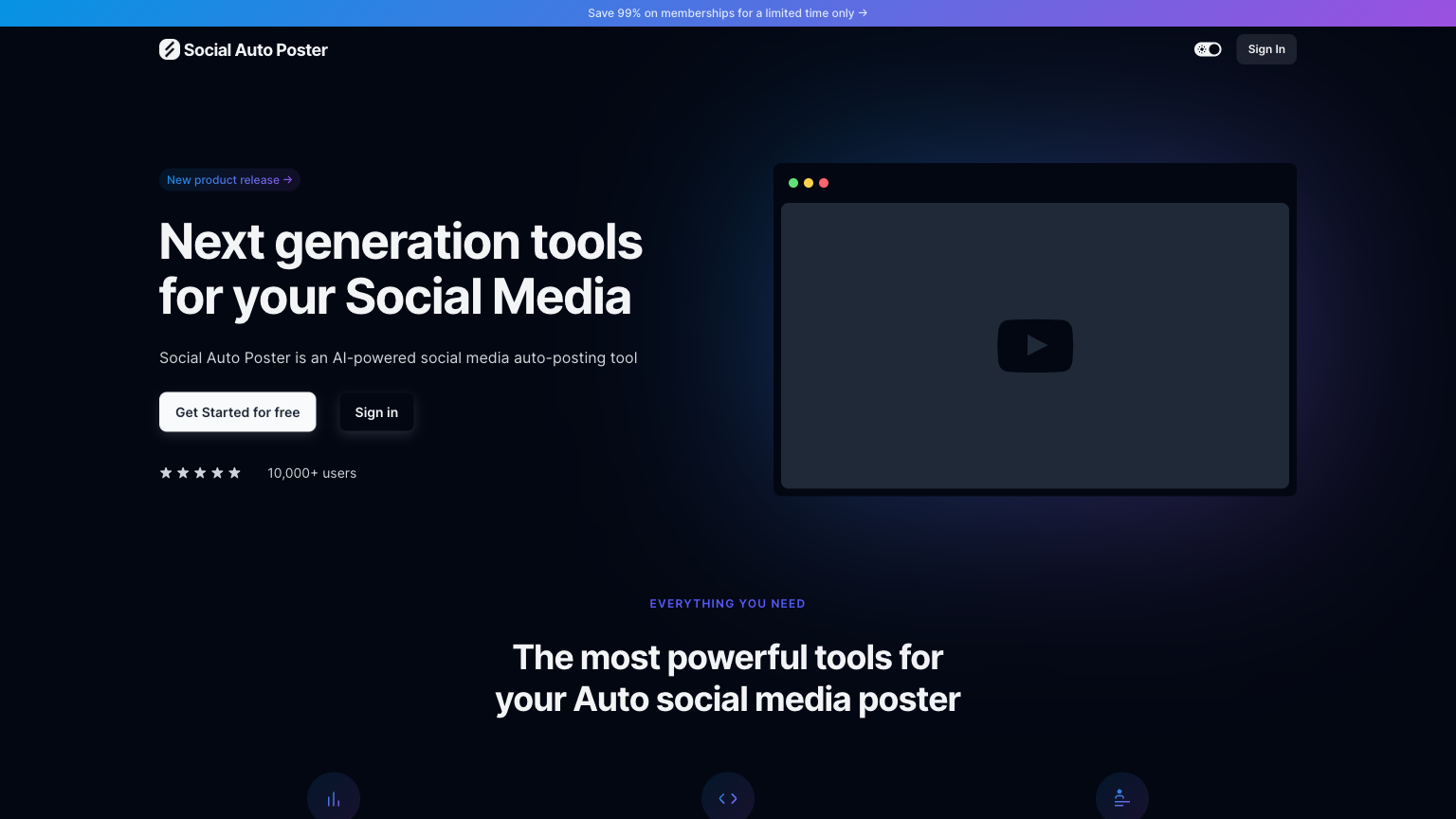1456x819 pixels.
Task: Click the green window dot on the video frame
Action: (x=793, y=183)
